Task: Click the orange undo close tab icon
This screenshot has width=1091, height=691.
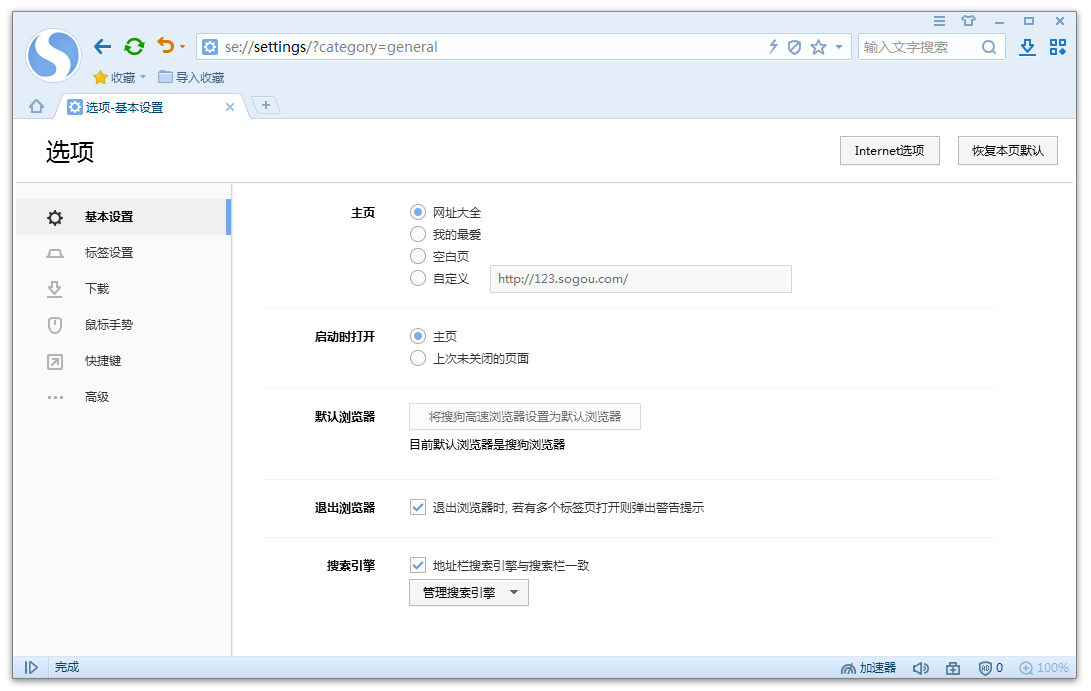Action: pos(165,46)
